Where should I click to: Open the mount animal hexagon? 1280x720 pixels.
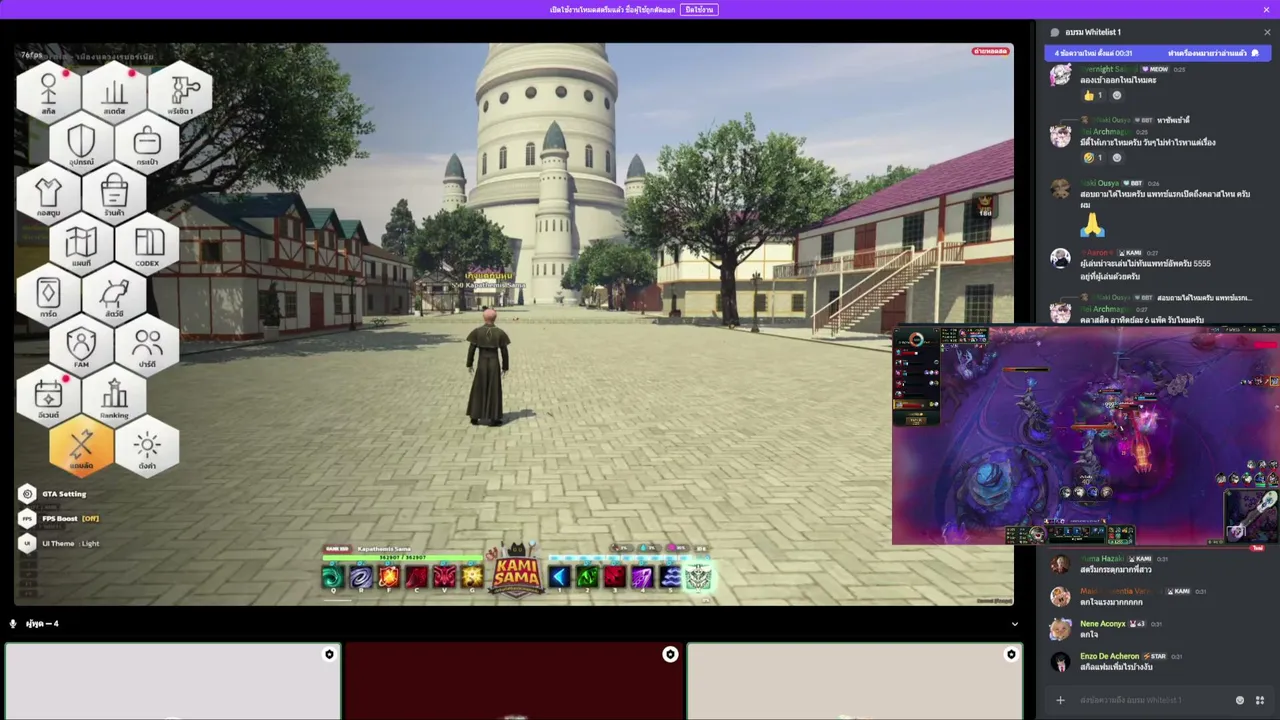(x=114, y=295)
